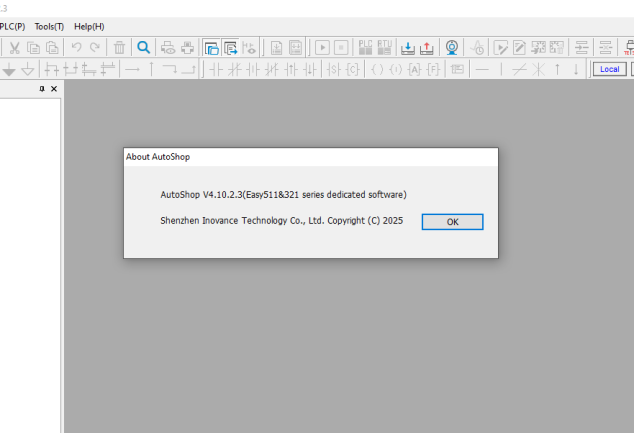Click the {S} step instruction icon

pyautogui.click(x=334, y=70)
